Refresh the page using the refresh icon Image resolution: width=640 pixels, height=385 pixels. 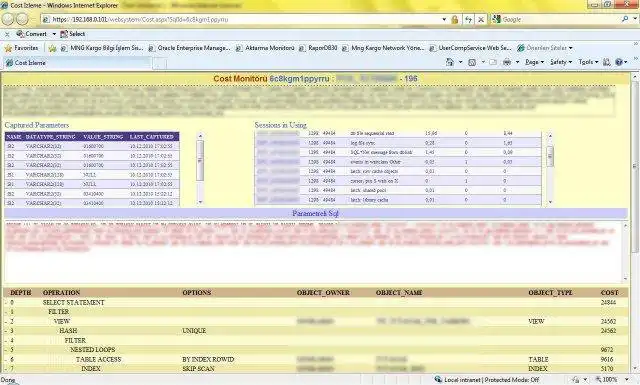[x=468, y=19]
